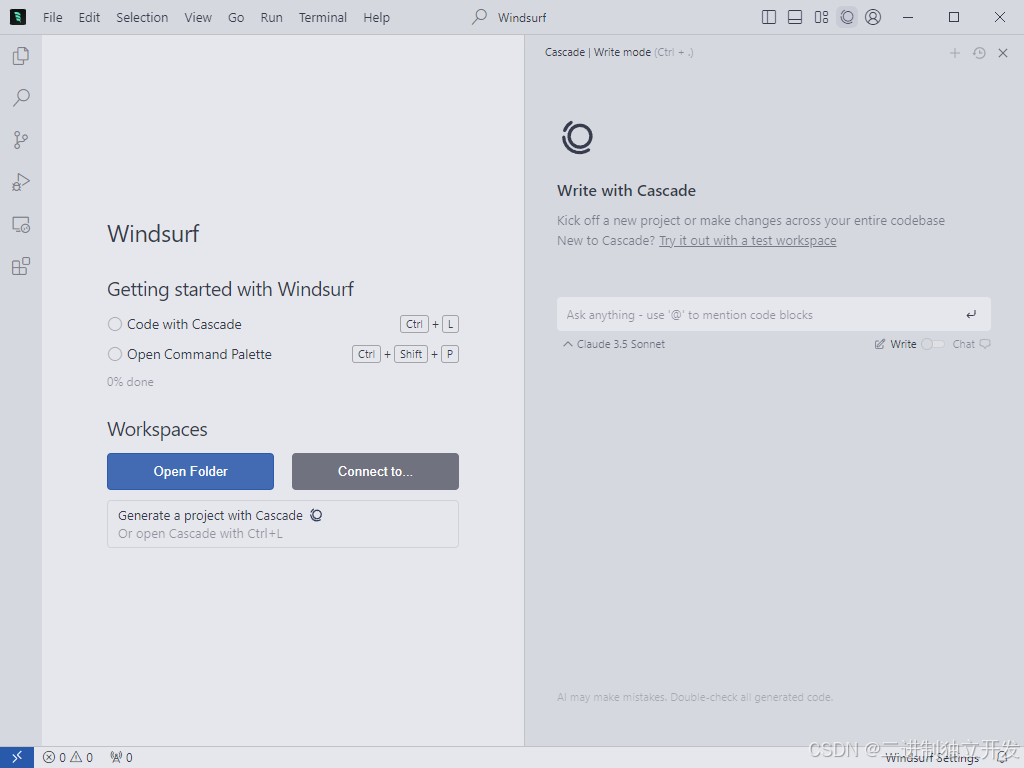The height and width of the screenshot is (768, 1024).
Task: Click Generate a project with Cascade card
Action: point(283,524)
